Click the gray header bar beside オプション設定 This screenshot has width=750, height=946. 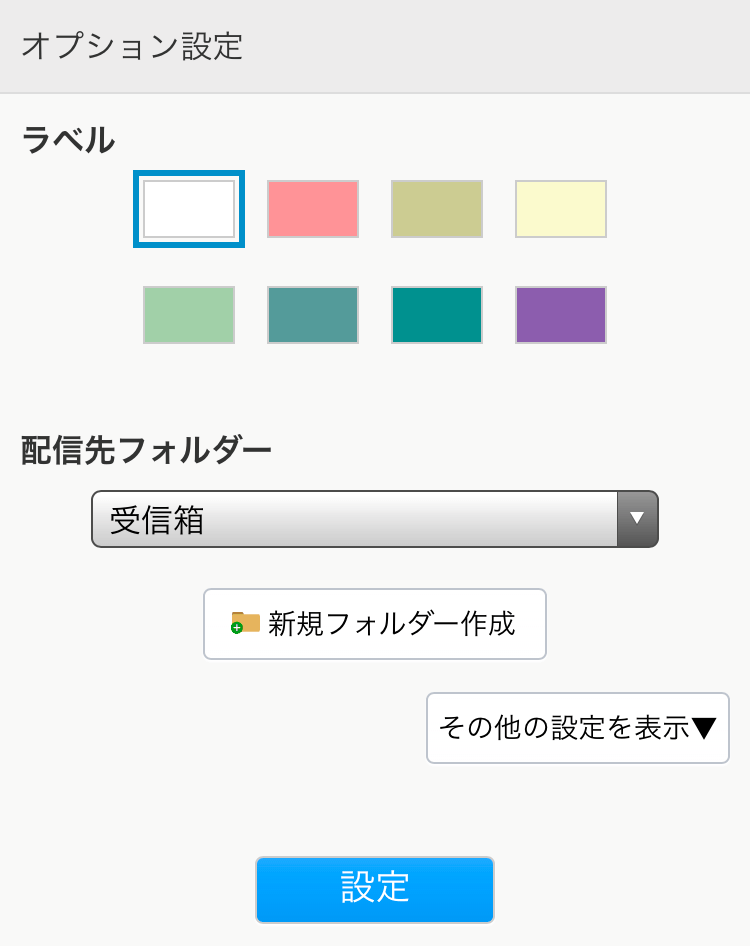500,47
